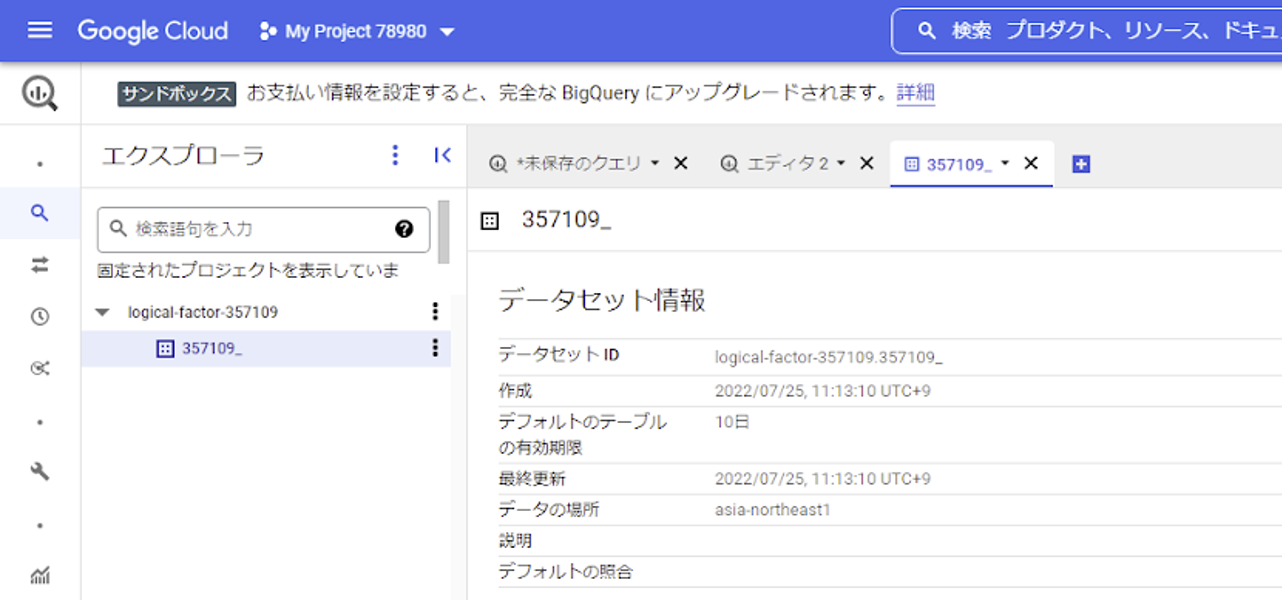Viewport: 1282px width, 600px height.
Task: Click the search field in the top bar
Action: pyautogui.click(x=1086, y=31)
